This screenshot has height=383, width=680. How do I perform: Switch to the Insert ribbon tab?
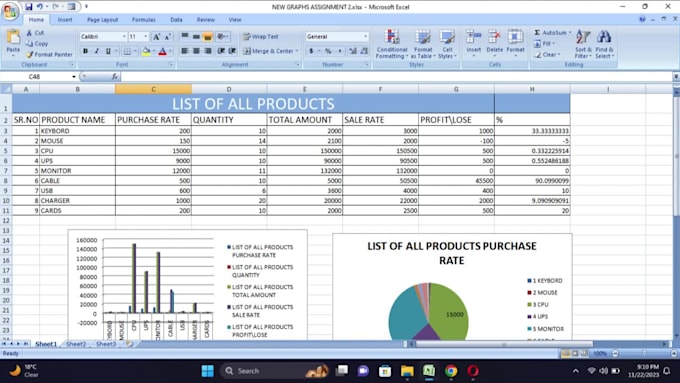pos(65,20)
